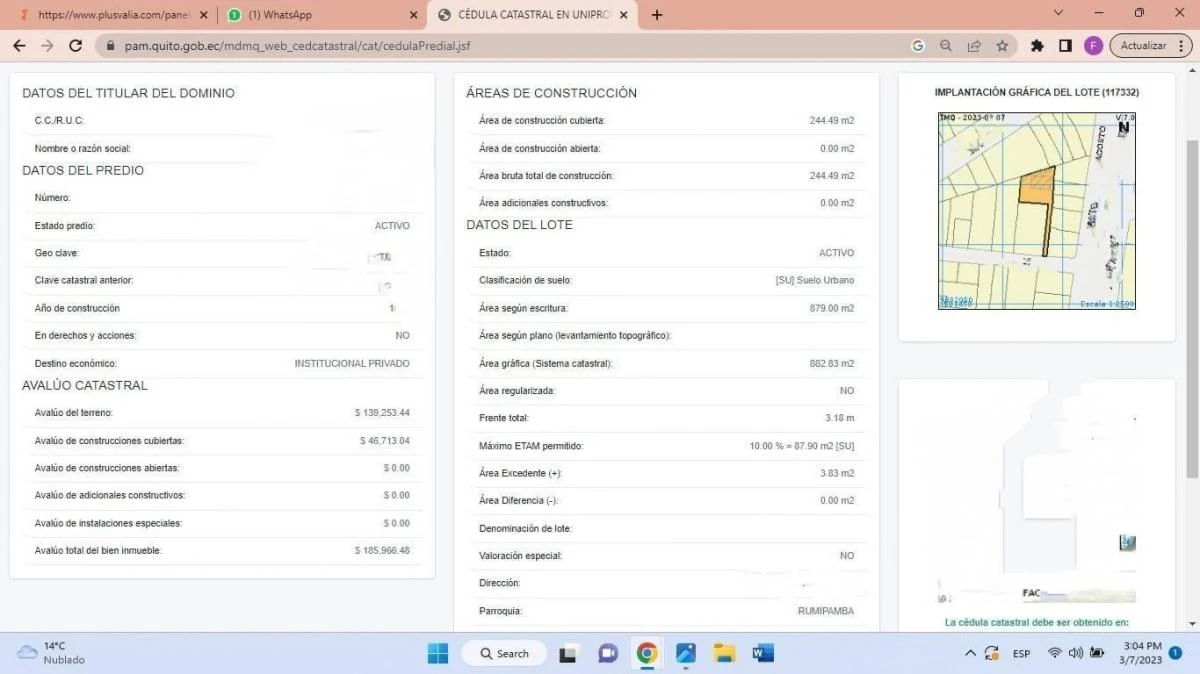Reload the page with the refresh icon
This screenshot has width=1200, height=674.
click(75, 46)
